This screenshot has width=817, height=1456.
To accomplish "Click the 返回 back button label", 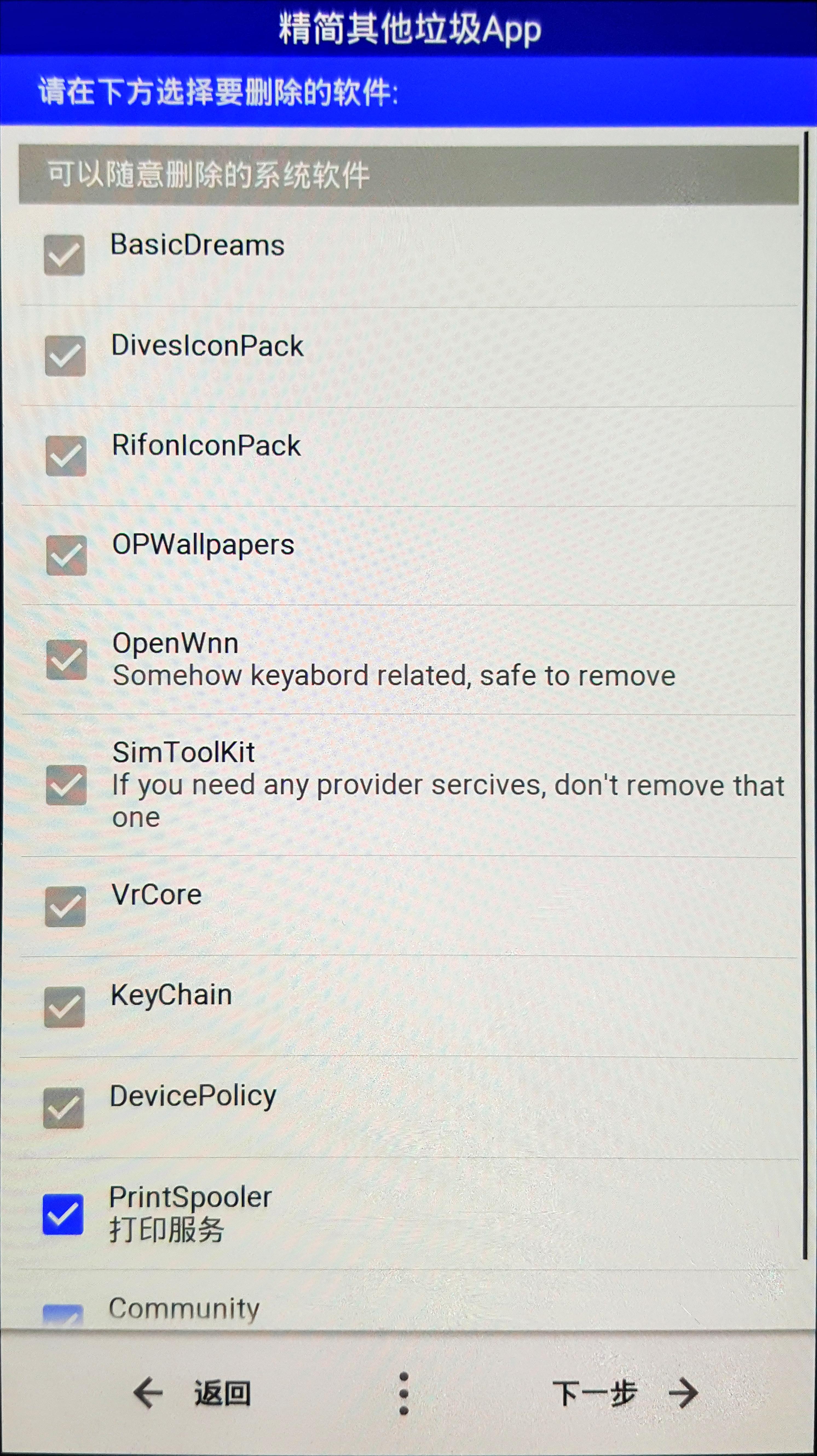I will pos(223,1394).
